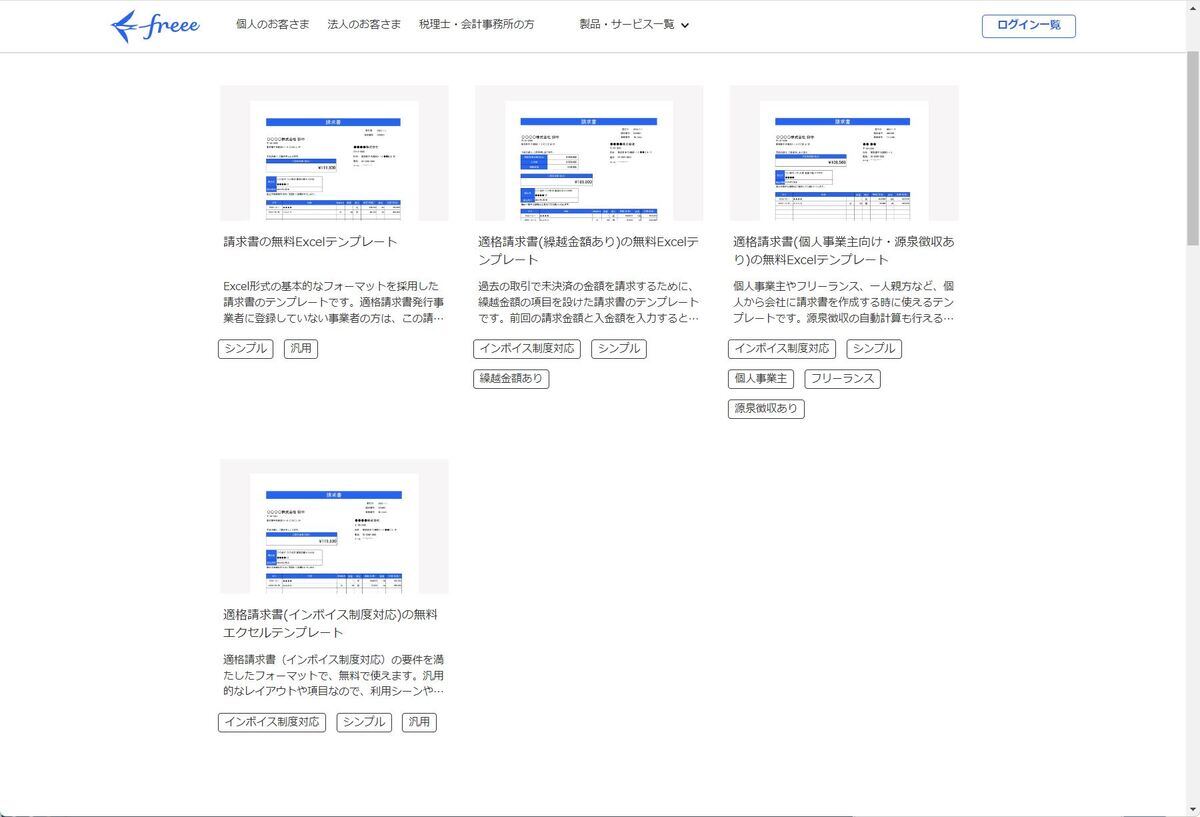Select the 汎用 tag under the first template
The image size is (1200, 817).
(x=301, y=349)
